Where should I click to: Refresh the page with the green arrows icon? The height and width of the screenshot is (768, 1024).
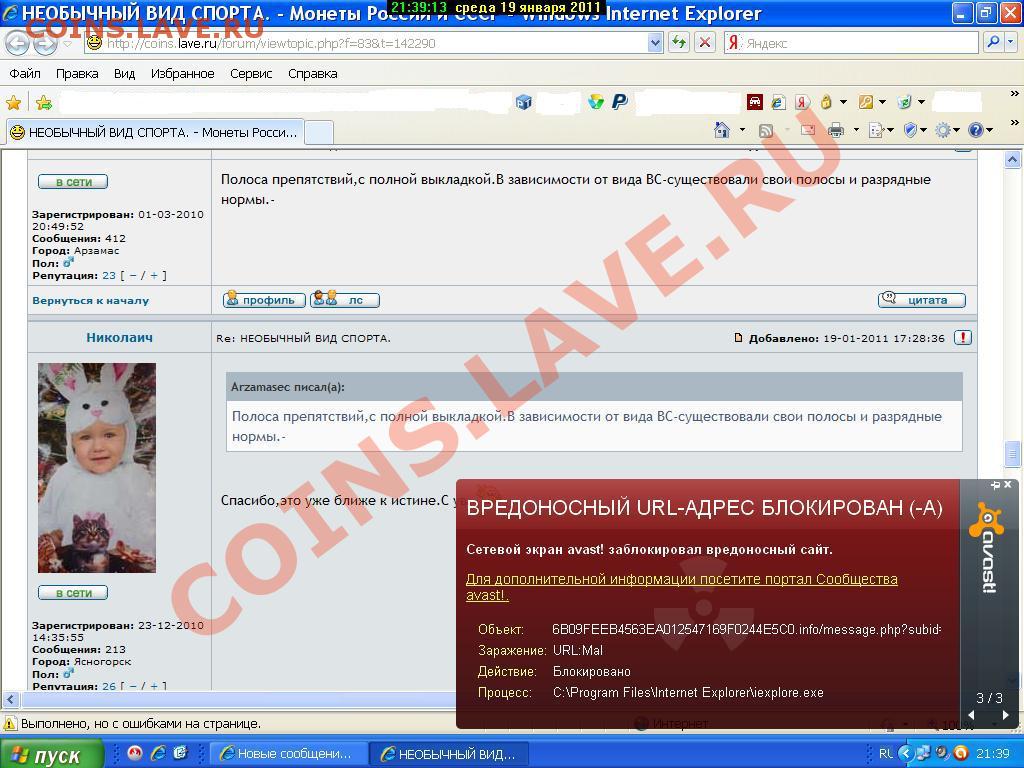pos(679,43)
